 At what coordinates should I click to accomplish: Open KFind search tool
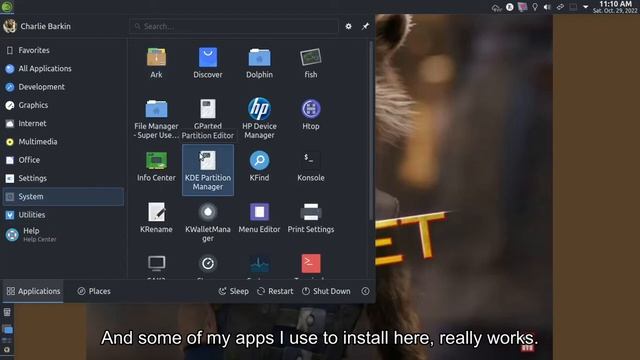259,166
